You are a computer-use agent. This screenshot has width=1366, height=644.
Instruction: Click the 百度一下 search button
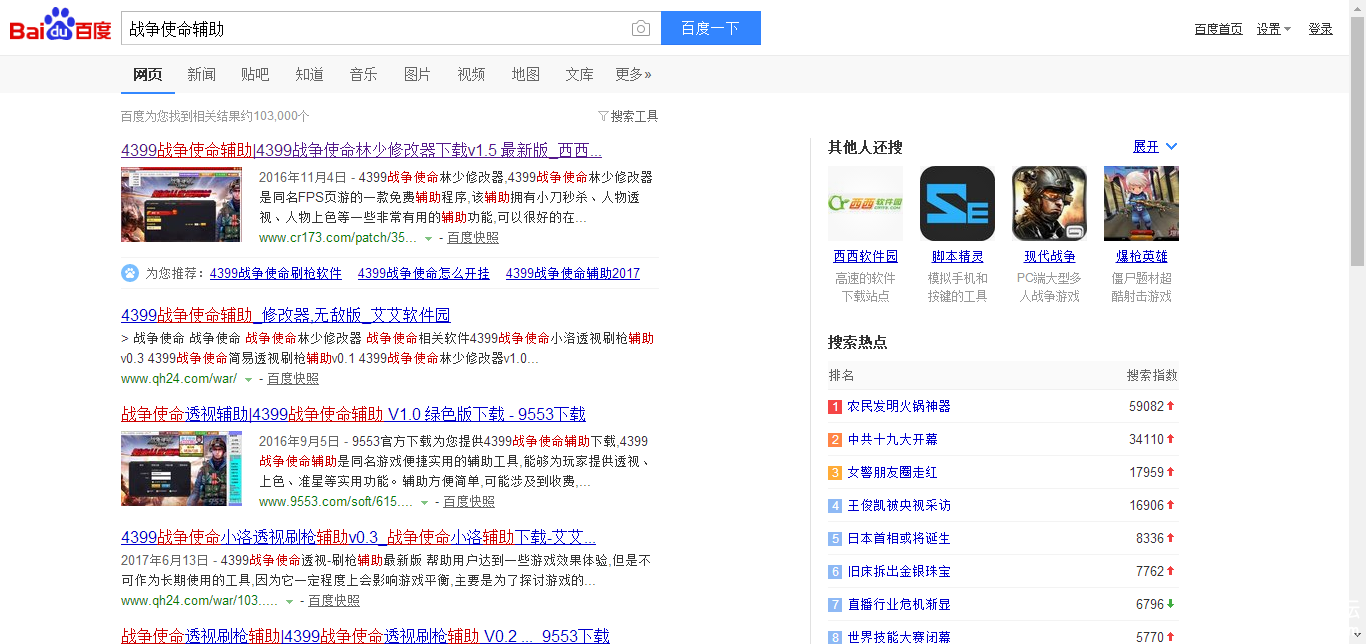point(710,28)
